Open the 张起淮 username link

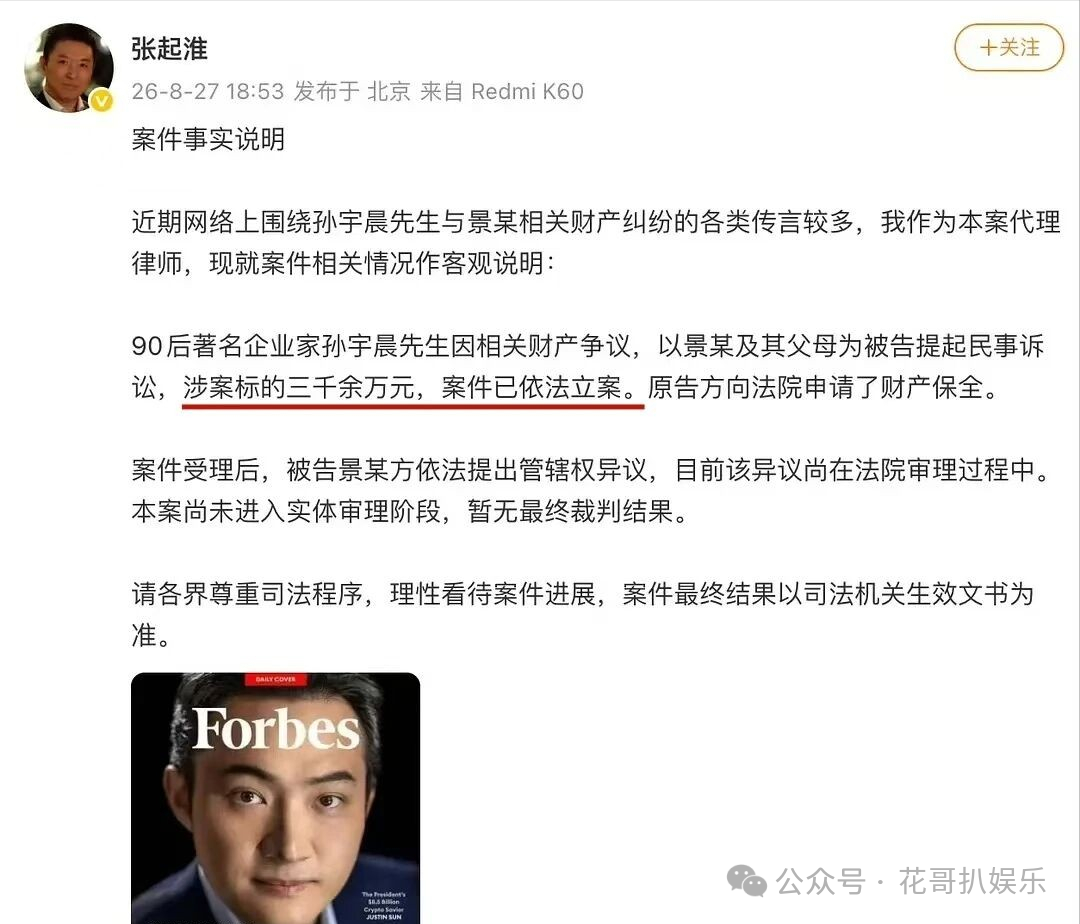(169, 49)
